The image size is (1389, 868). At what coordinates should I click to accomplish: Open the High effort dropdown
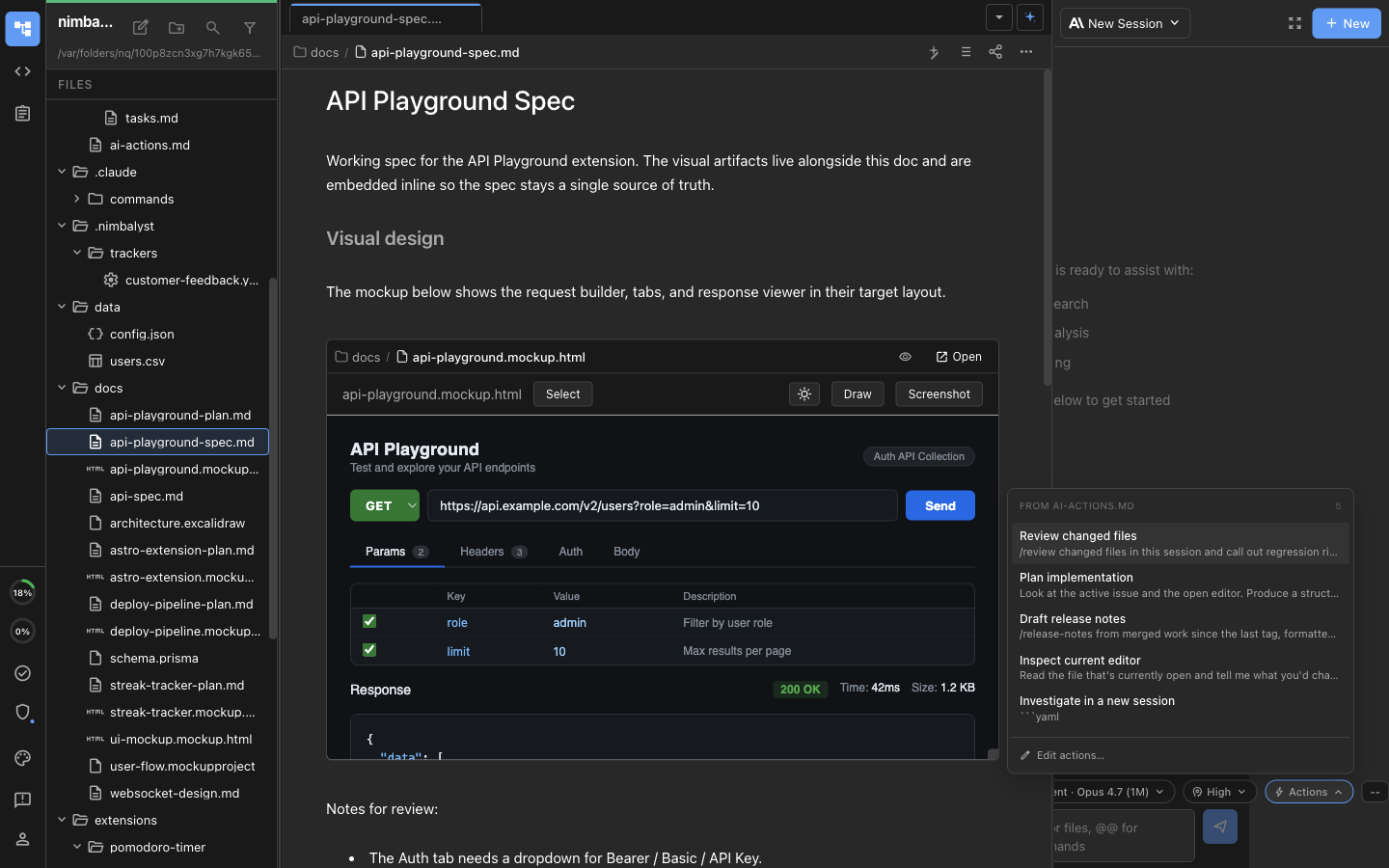1219,792
